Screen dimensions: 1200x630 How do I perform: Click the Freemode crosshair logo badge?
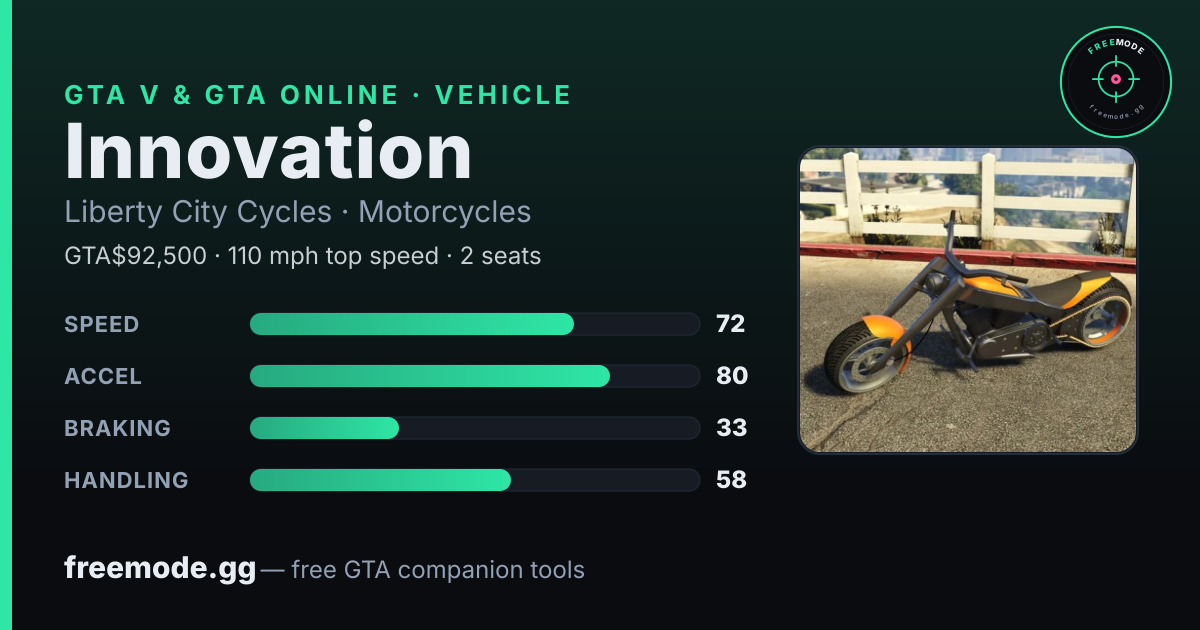pyautogui.click(x=1115, y=80)
